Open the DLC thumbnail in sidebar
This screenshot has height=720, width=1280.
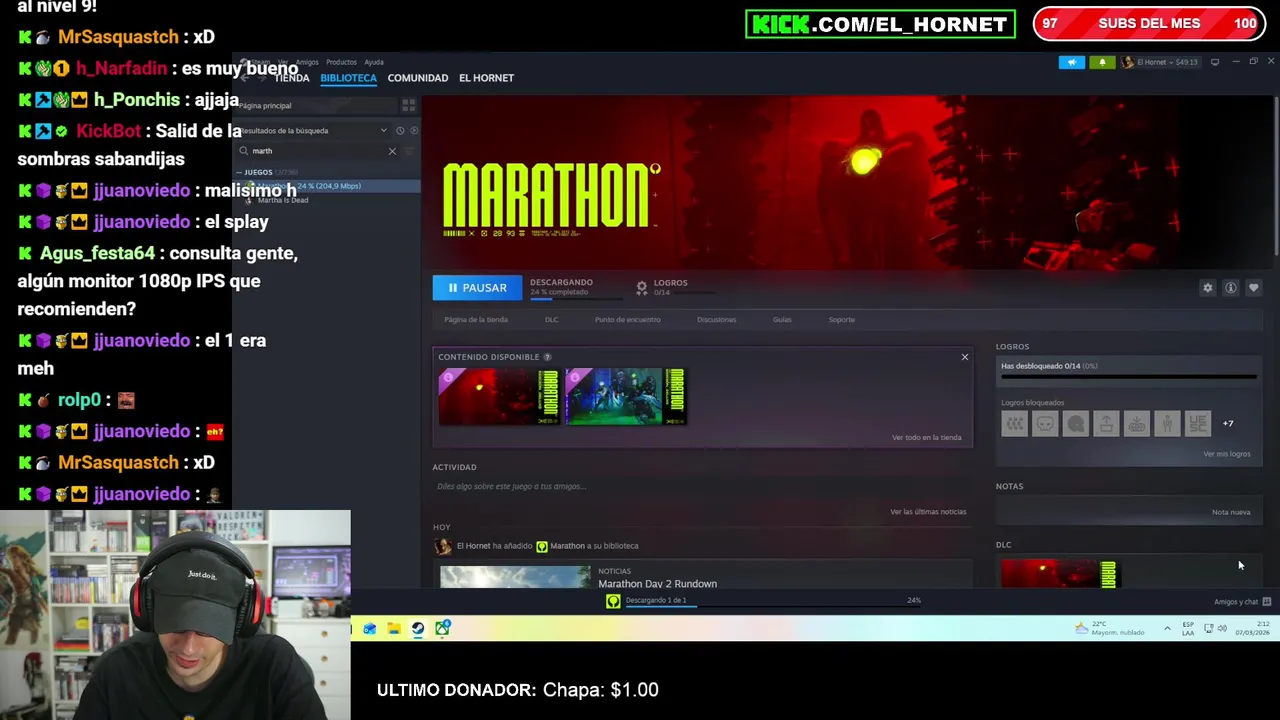pyautogui.click(x=1059, y=573)
